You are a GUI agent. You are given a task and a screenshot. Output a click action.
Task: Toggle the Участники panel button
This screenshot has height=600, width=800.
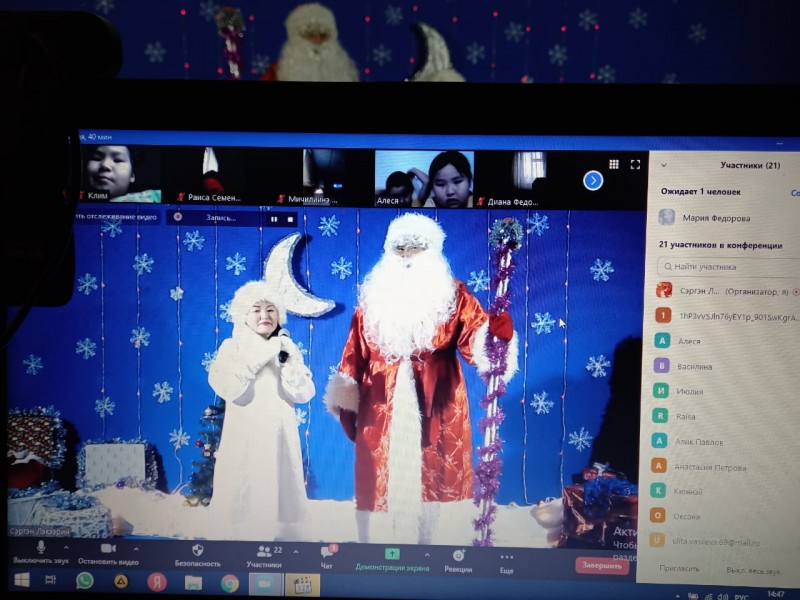(264, 557)
